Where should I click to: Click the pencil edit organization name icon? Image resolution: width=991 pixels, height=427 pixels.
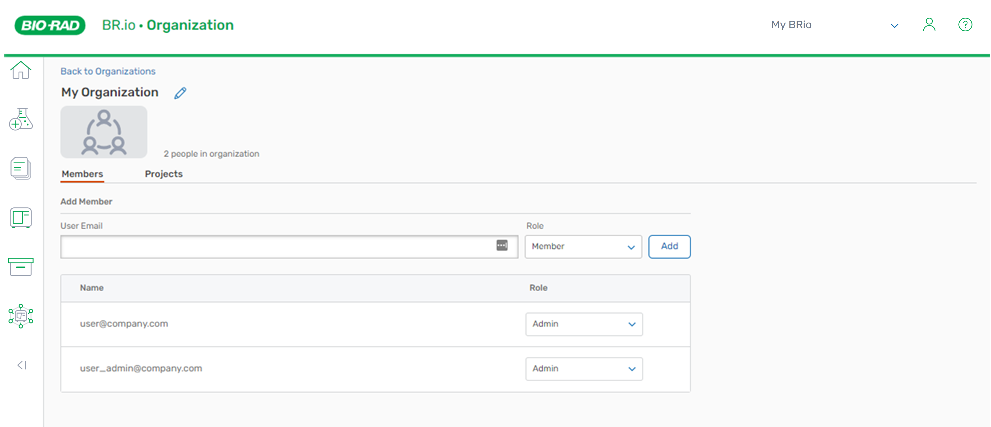[180, 93]
